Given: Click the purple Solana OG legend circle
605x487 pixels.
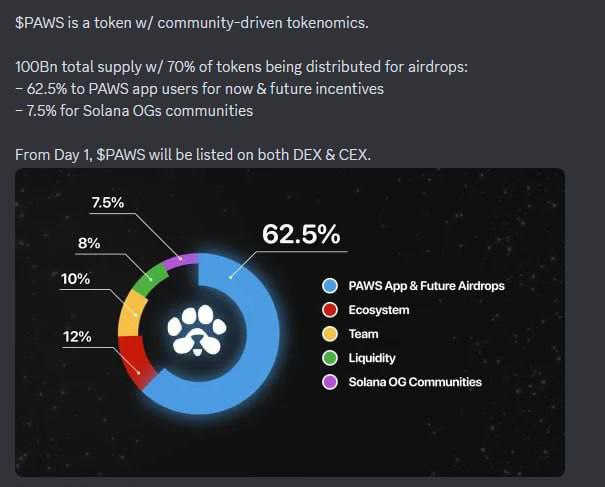Looking at the screenshot, I should click(x=330, y=382).
